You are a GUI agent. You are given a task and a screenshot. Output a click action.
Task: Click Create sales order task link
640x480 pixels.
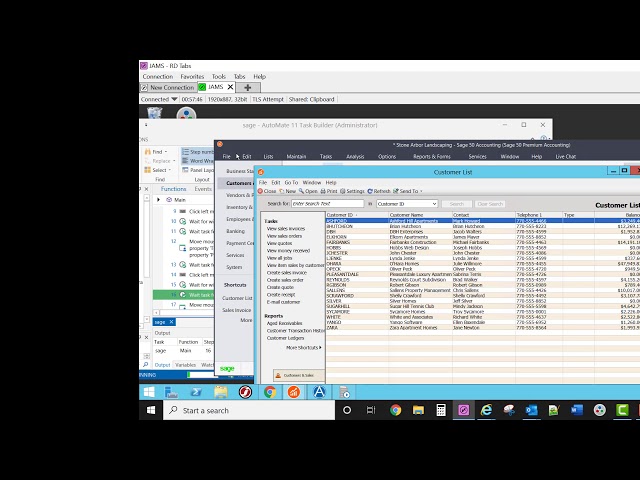[285, 280]
